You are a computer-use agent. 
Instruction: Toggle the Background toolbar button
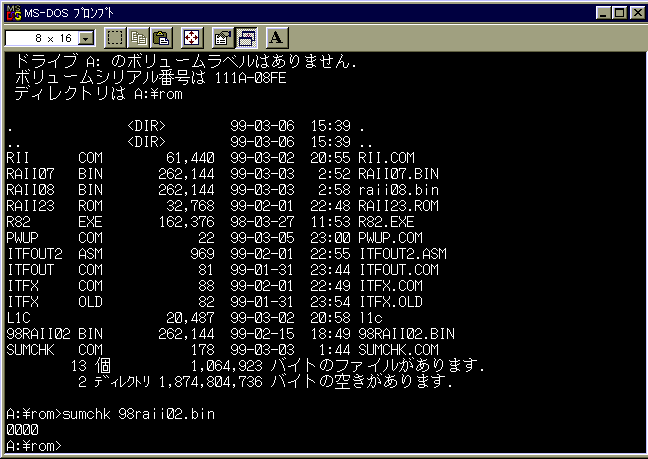[x=246, y=38]
